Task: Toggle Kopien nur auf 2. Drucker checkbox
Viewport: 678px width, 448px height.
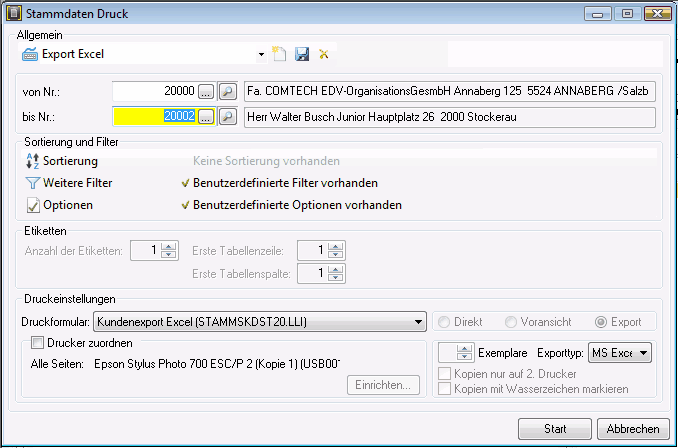Action: pyautogui.click(x=444, y=374)
